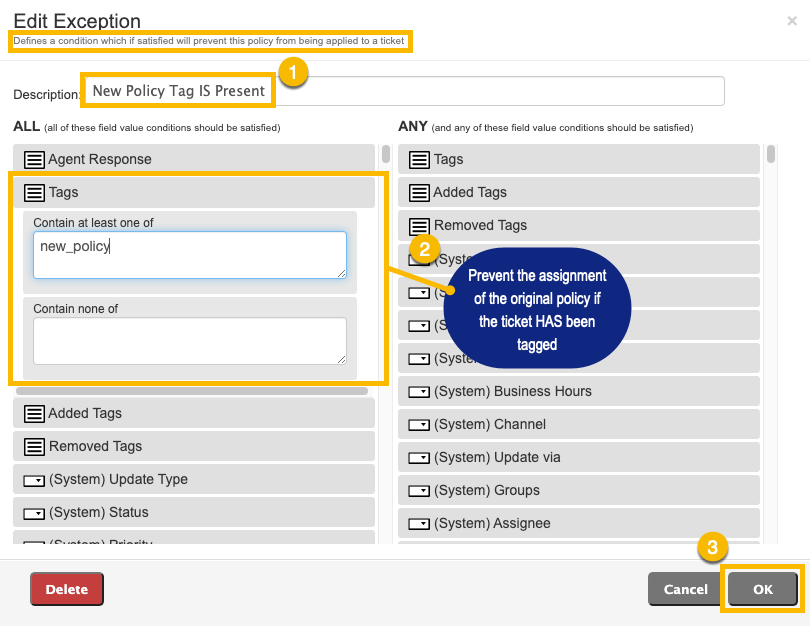Expand Removed Tags condition in ANY column

point(579,225)
